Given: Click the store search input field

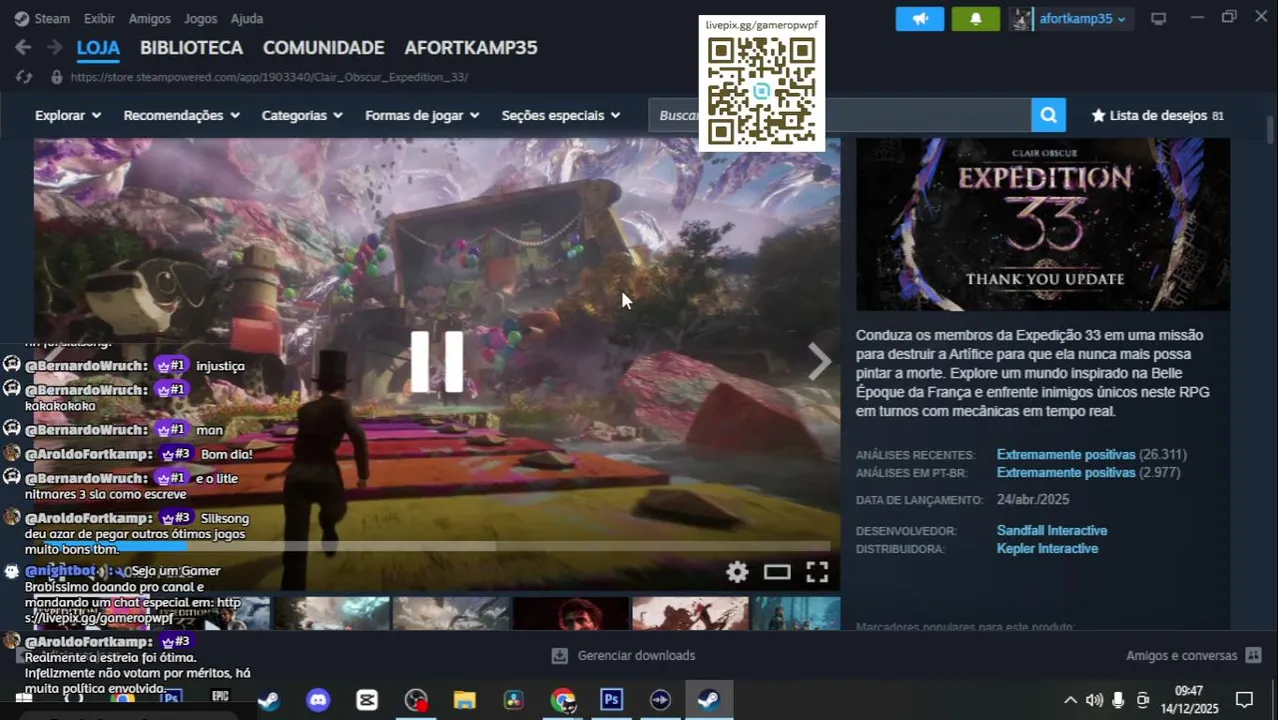Looking at the screenshot, I should tap(840, 115).
